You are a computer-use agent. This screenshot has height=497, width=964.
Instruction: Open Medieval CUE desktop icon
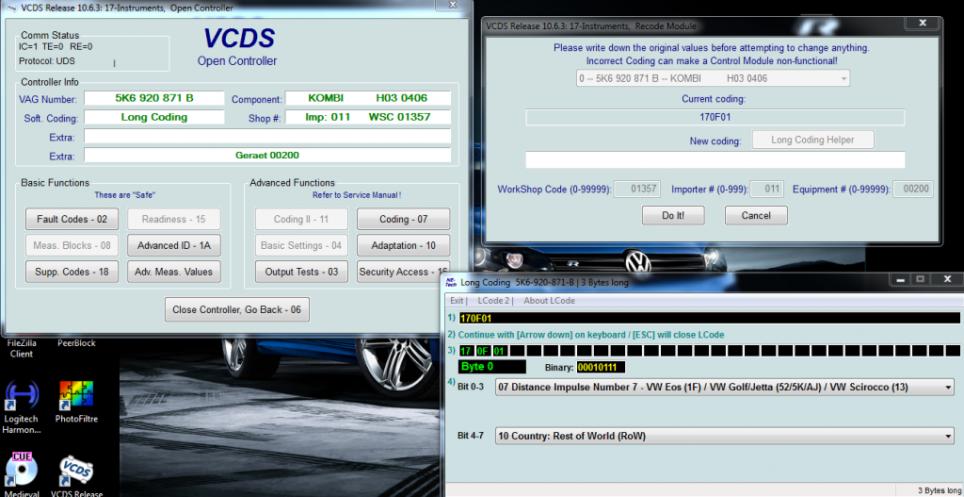pos(22,475)
